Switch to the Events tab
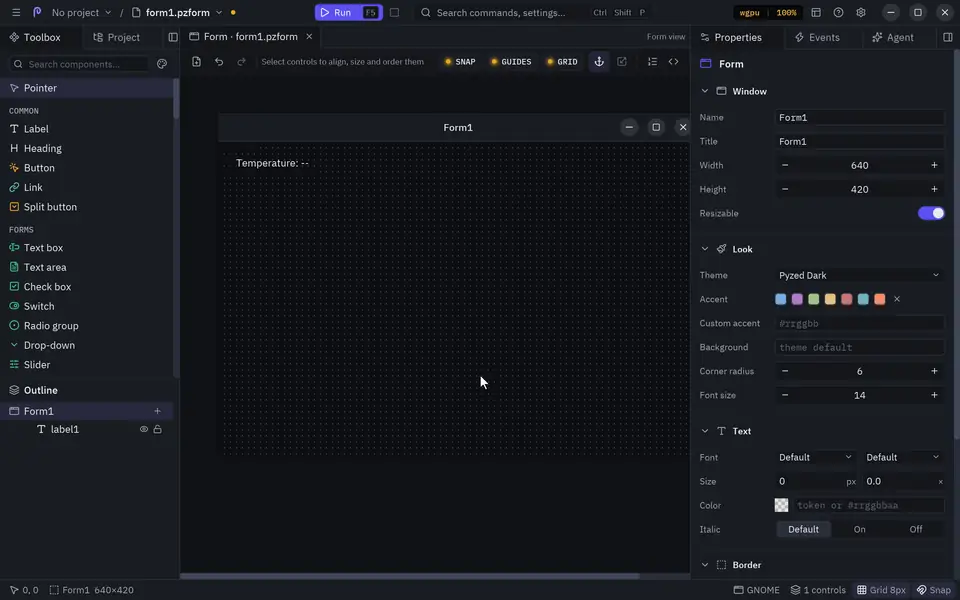 (817, 37)
